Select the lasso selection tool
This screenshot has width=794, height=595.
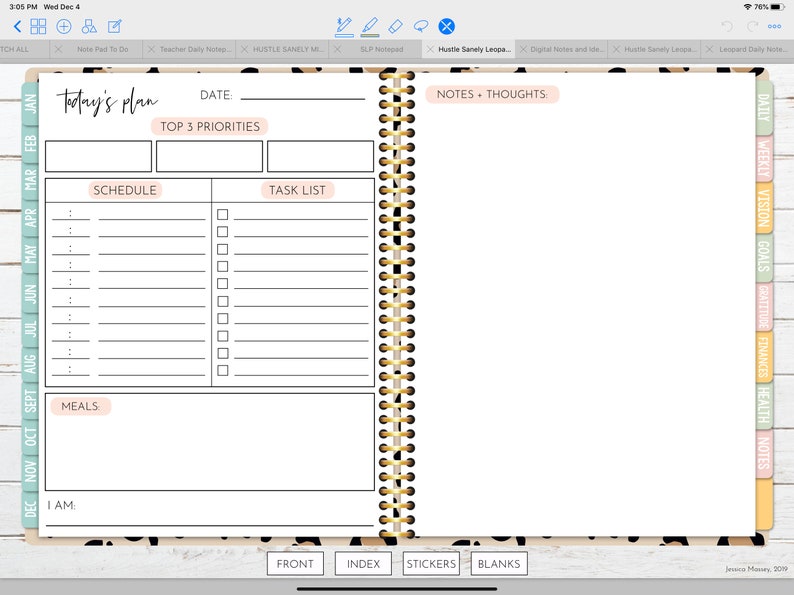point(421,26)
